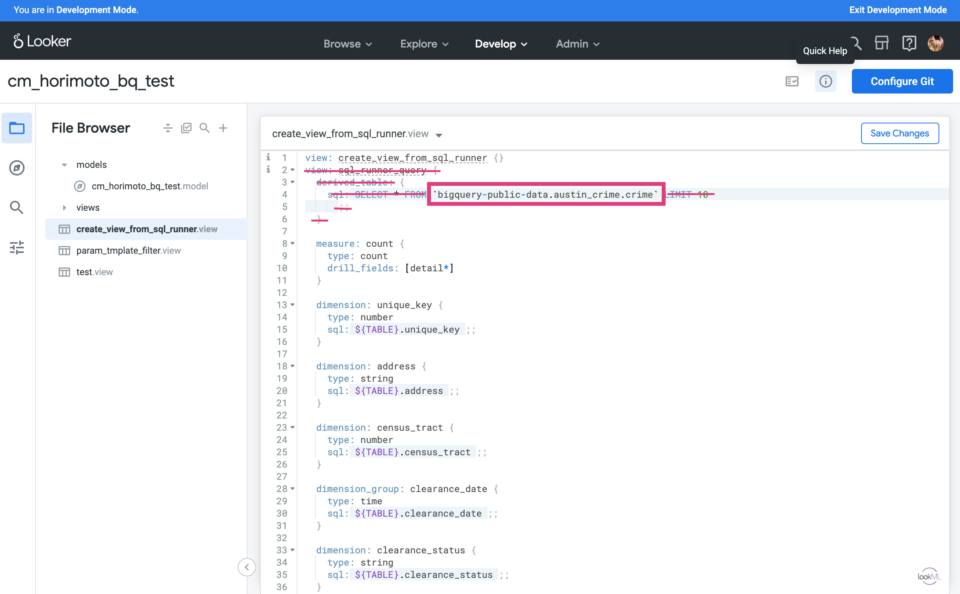Click the plus icon to add file
960x594 pixels.
point(223,128)
